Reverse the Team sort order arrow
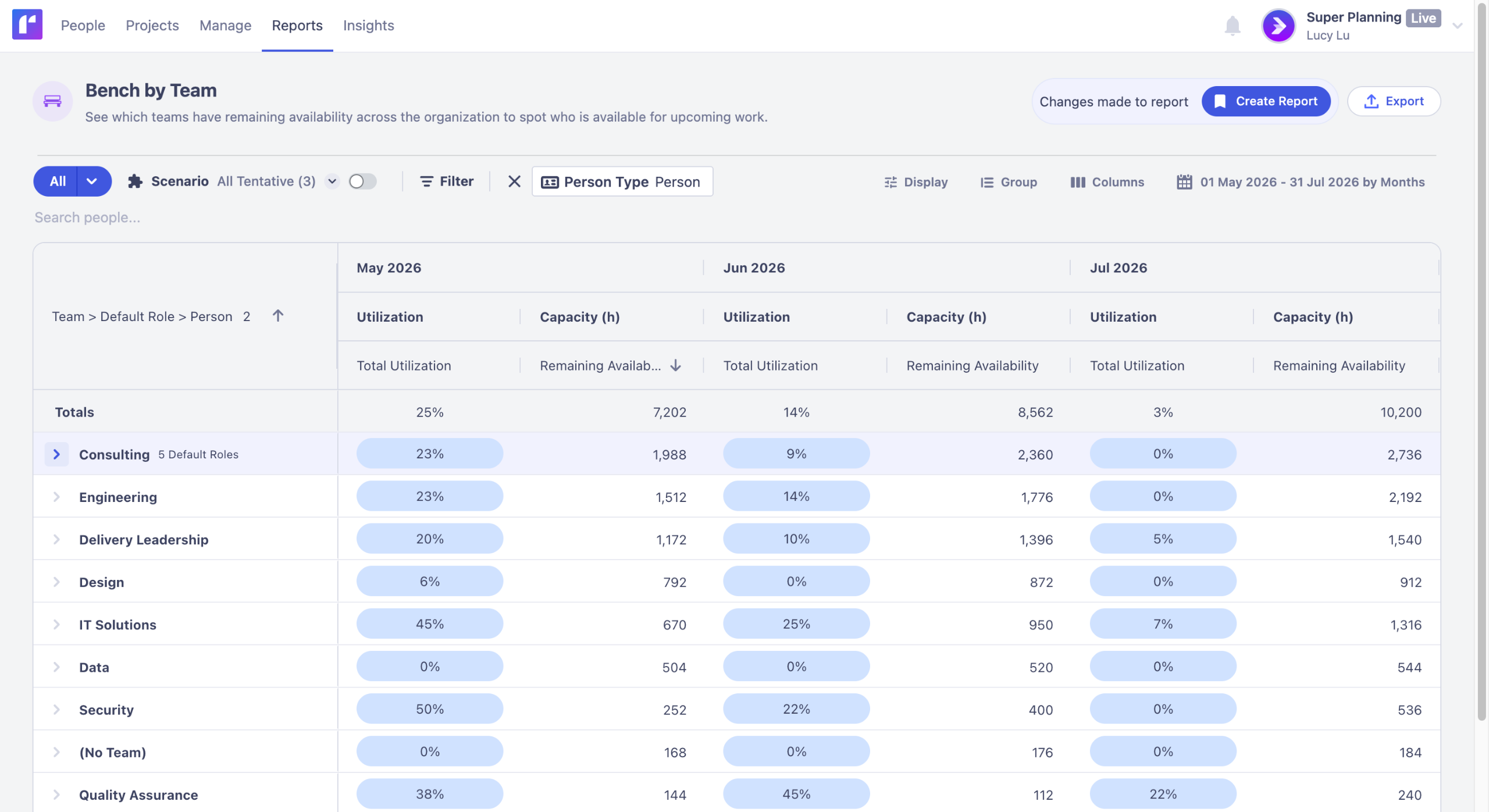Screen dimensions: 1489x812 [x=278, y=316]
